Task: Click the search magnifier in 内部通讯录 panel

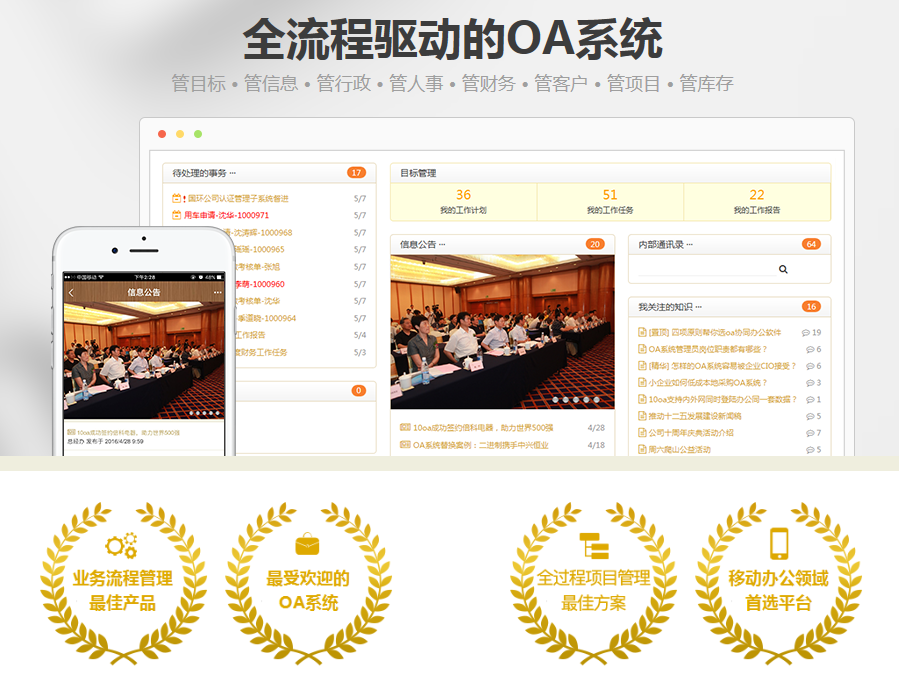Action: [x=783, y=269]
